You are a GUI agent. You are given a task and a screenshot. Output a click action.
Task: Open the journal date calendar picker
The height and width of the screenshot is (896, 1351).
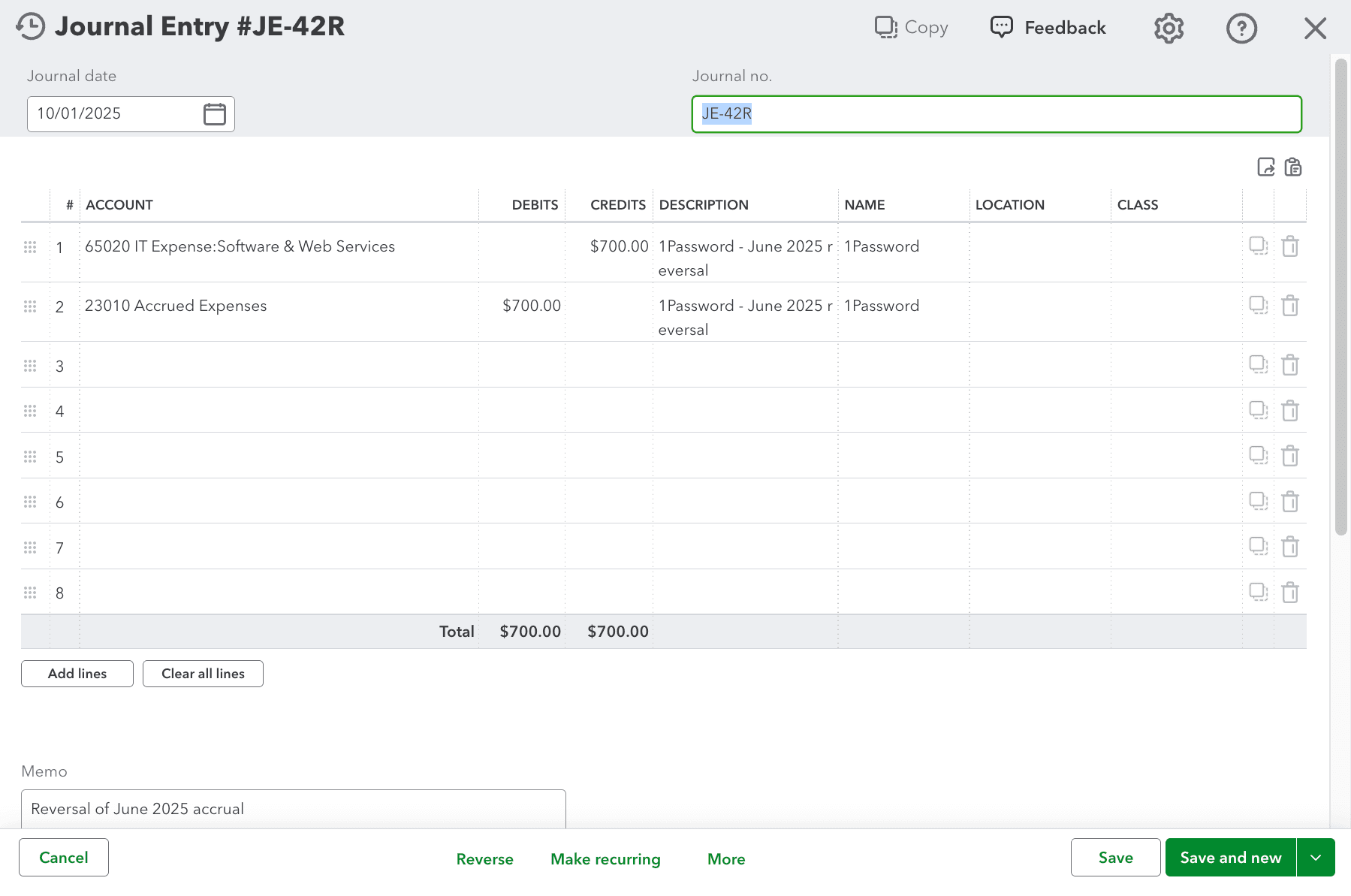[x=215, y=113]
